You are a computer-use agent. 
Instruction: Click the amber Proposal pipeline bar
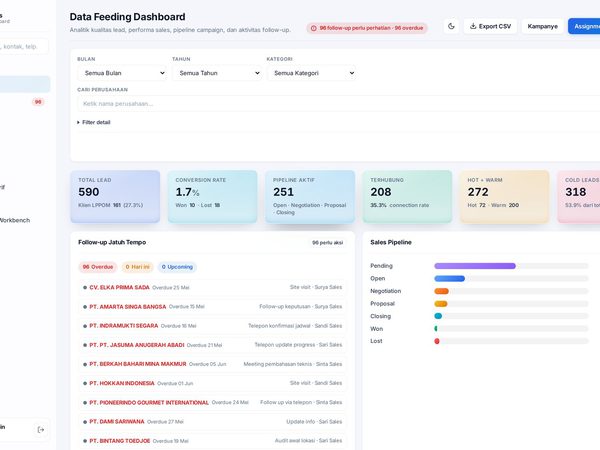[441, 304]
